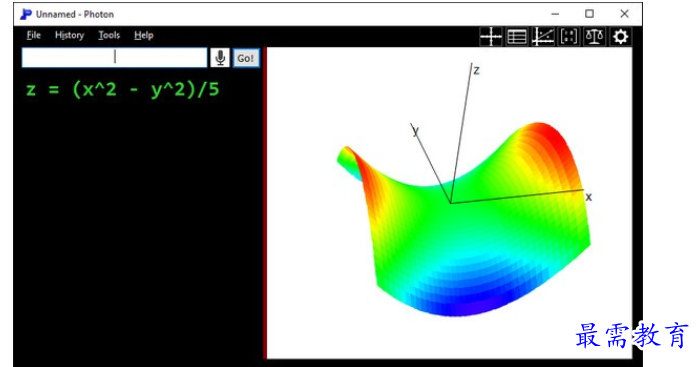
Task: Open the Tools menu
Action: click(x=109, y=35)
